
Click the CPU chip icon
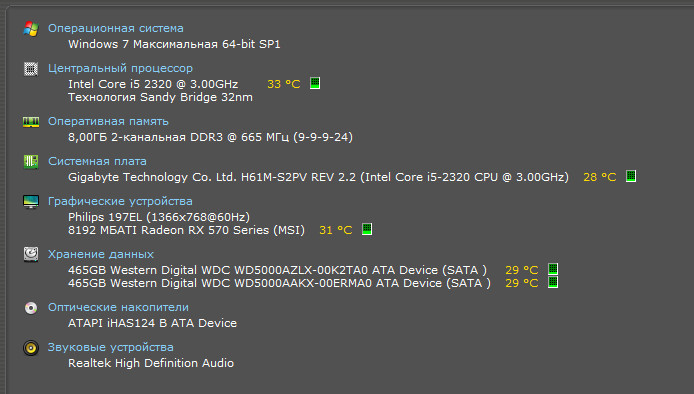click(31, 69)
